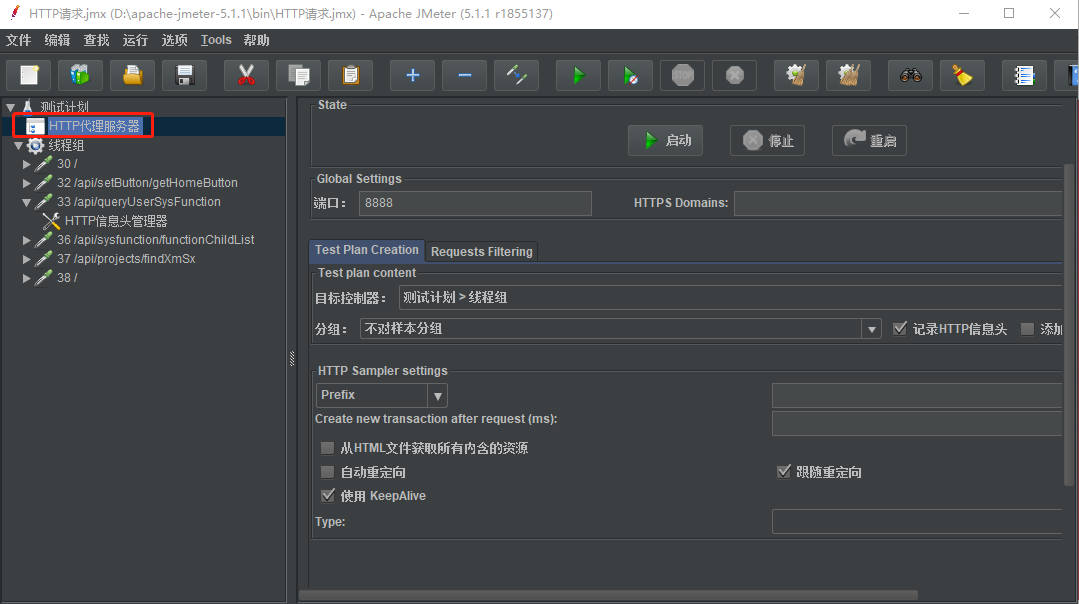Click the Toggle enable/disable toolbar icon
The width and height of the screenshot is (1079, 604).
point(516,75)
